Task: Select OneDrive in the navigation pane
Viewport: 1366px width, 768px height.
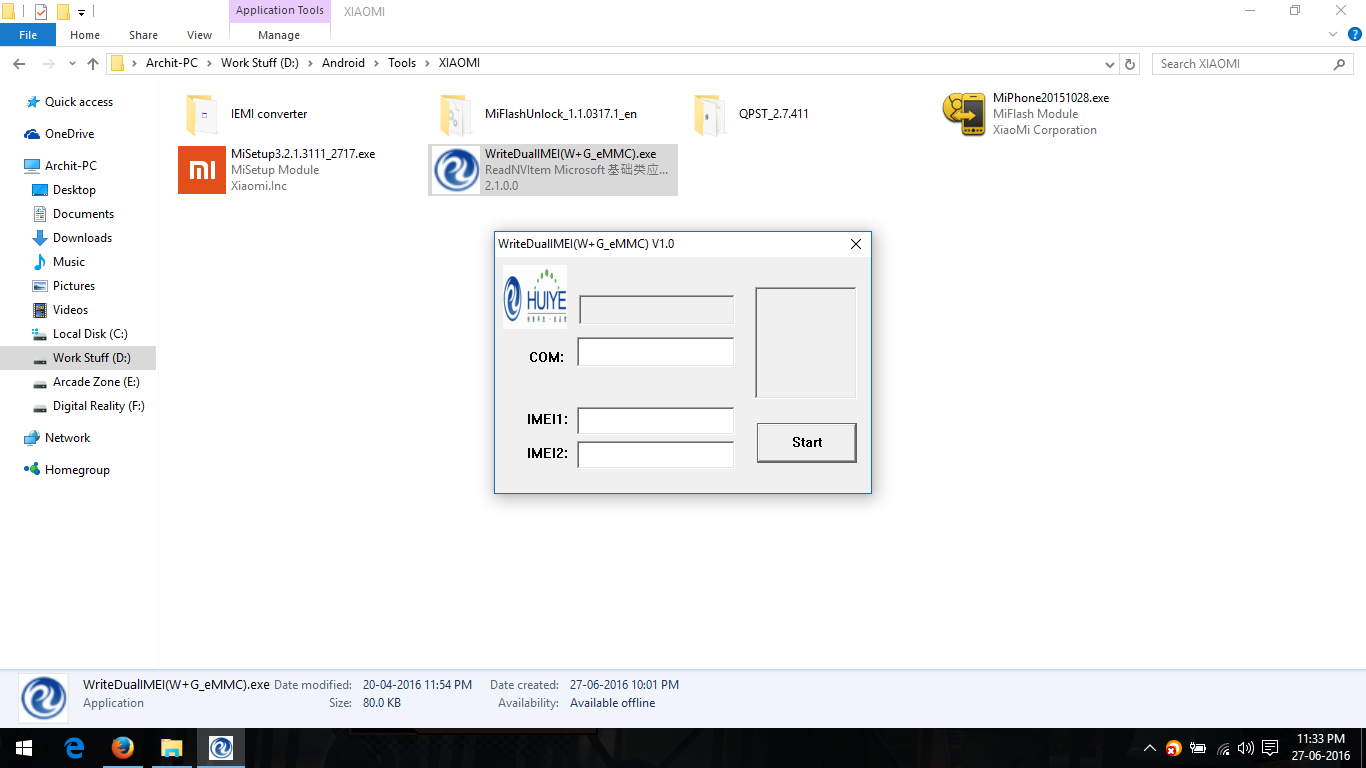Action: click(69, 134)
